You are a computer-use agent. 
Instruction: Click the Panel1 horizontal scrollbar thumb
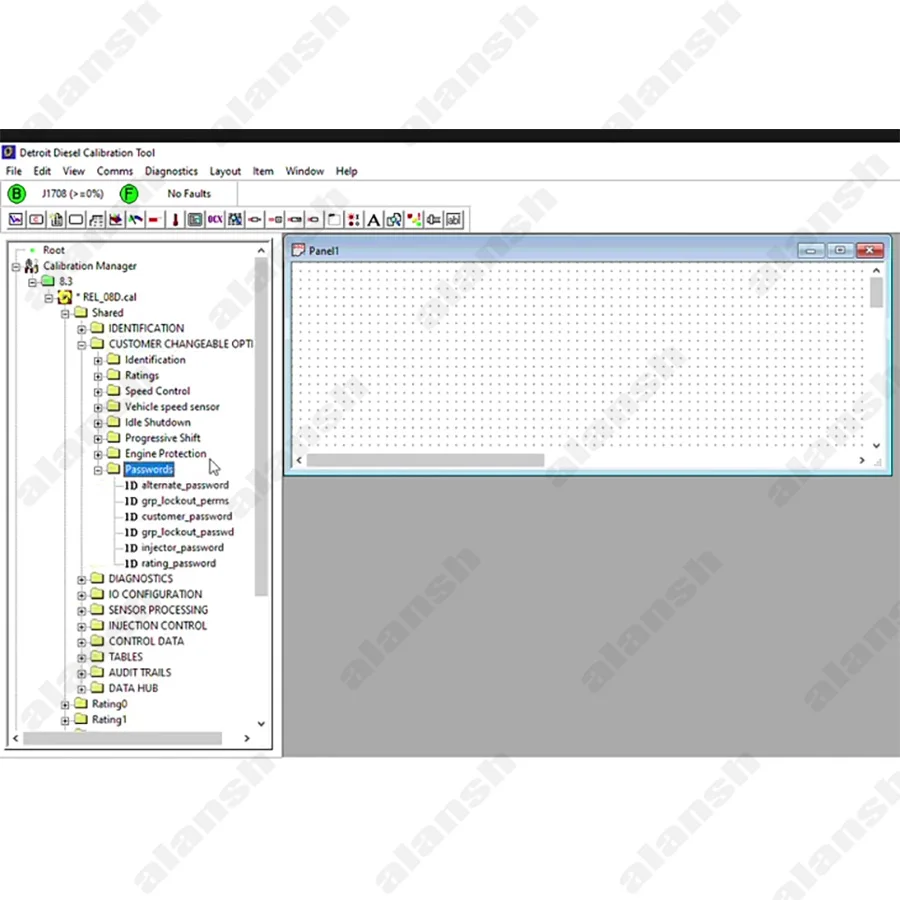[425, 460]
